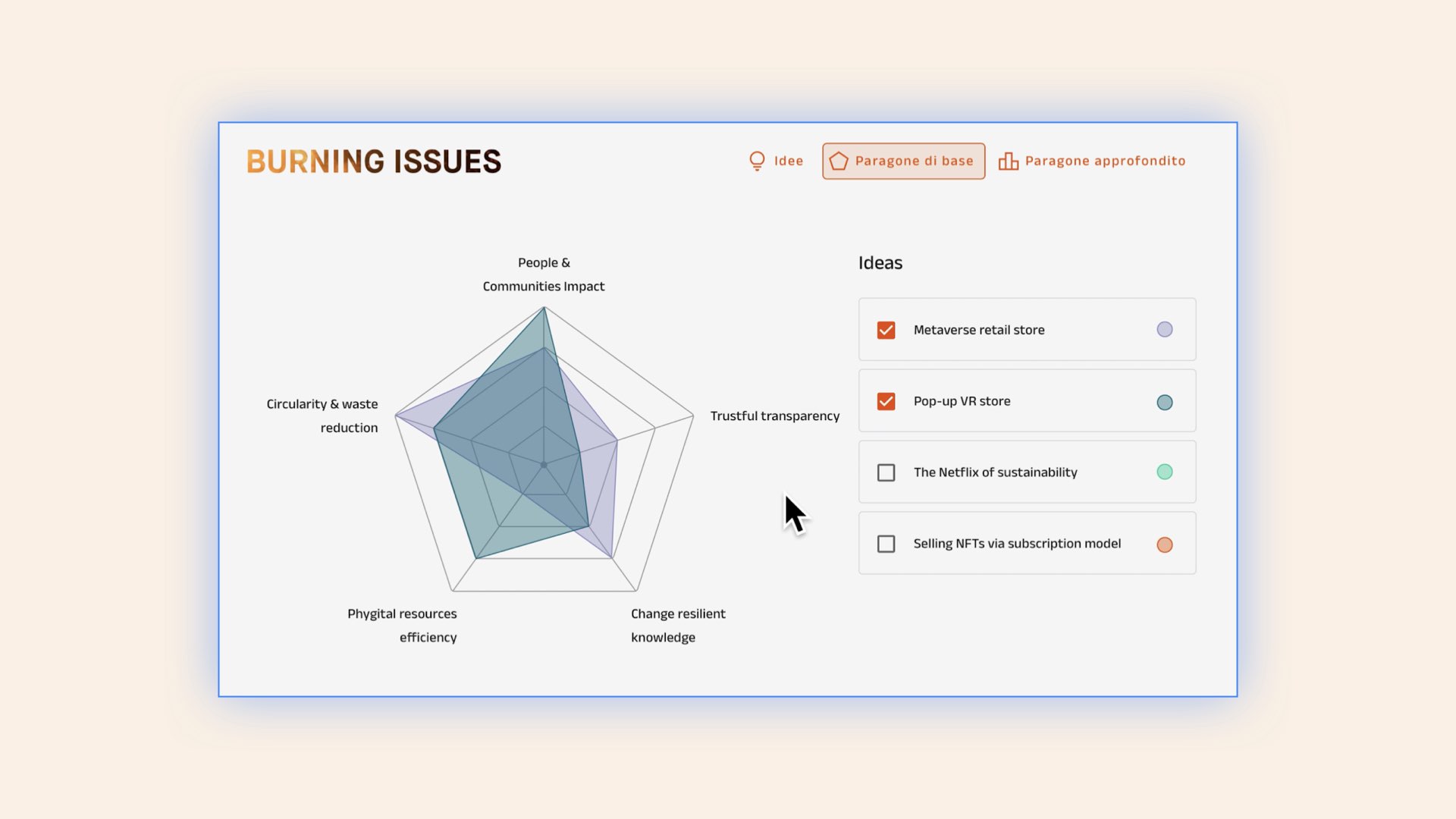Screen dimensions: 1456x819
Task: Click the lightbulb icon next to Idee
Action: 757,161
